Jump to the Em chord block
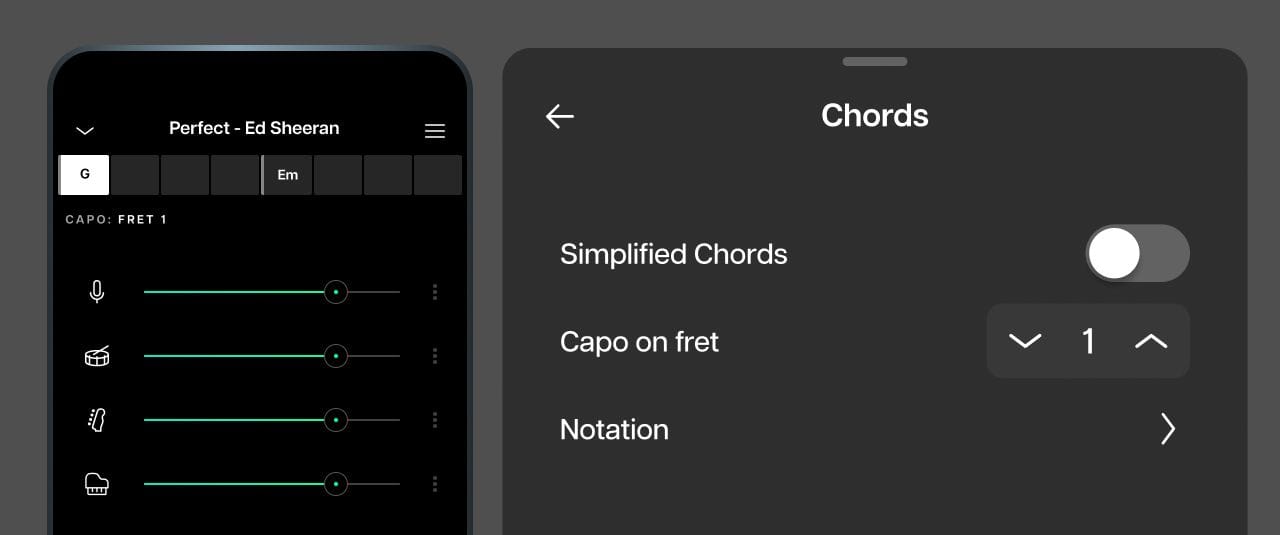The image size is (1280, 535). point(288,175)
